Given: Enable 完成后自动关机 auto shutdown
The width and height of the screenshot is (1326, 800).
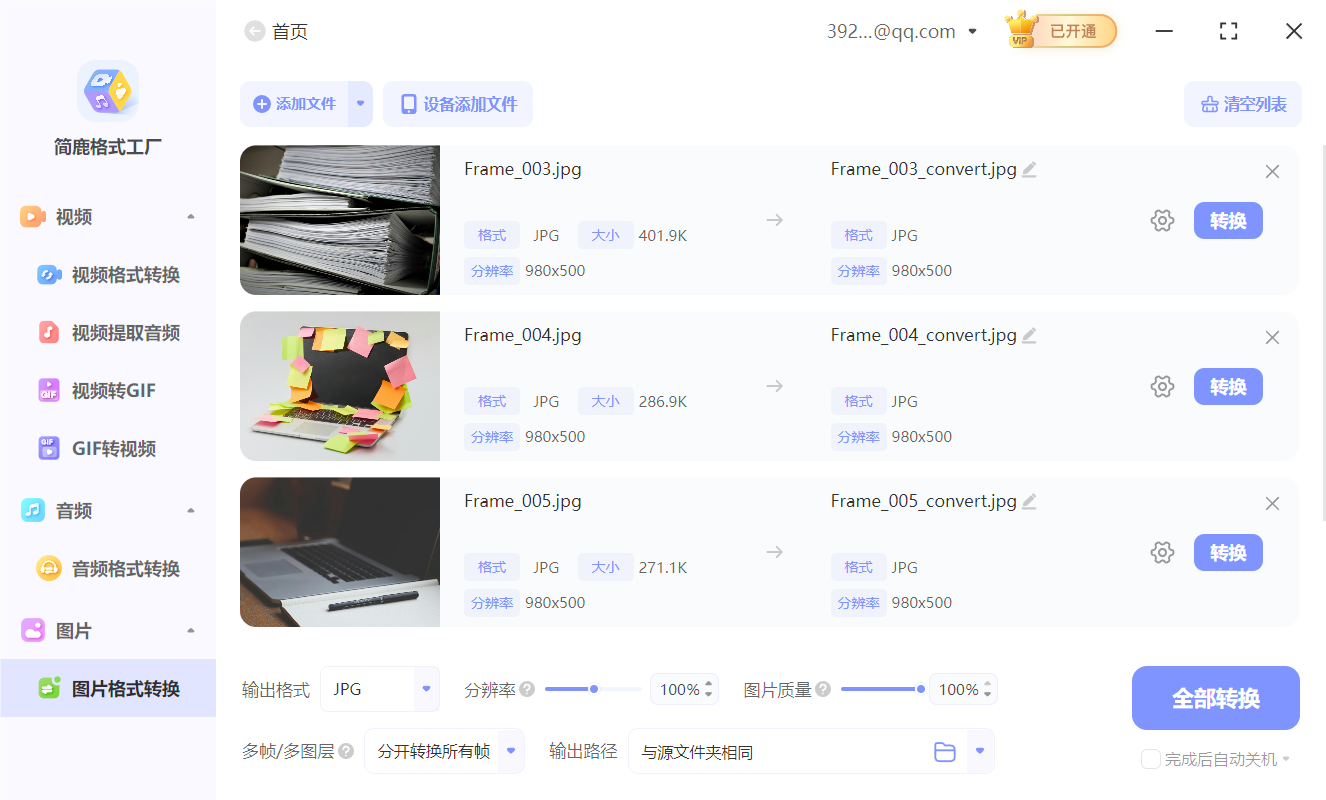Looking at the screenshot, I should point(1150,759).
